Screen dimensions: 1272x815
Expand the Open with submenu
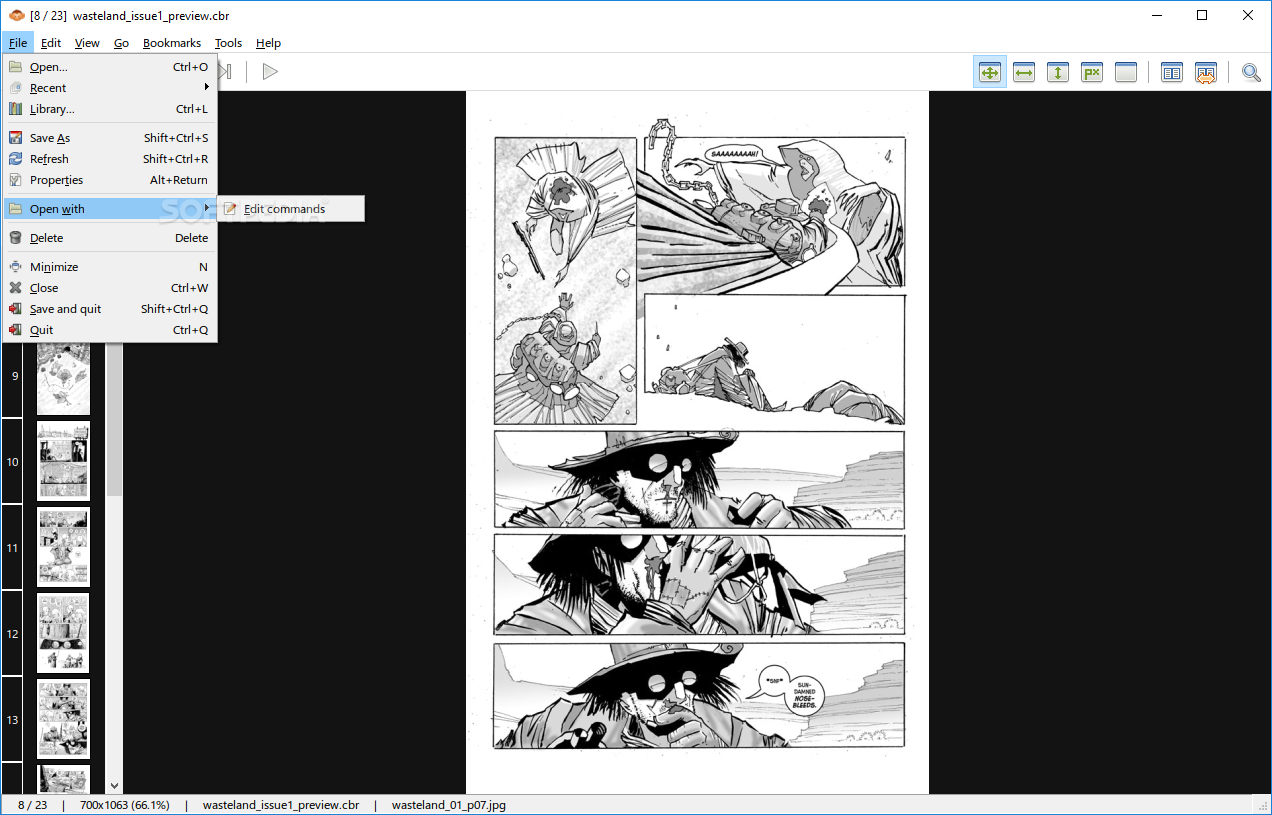click(x=110, y=209)
